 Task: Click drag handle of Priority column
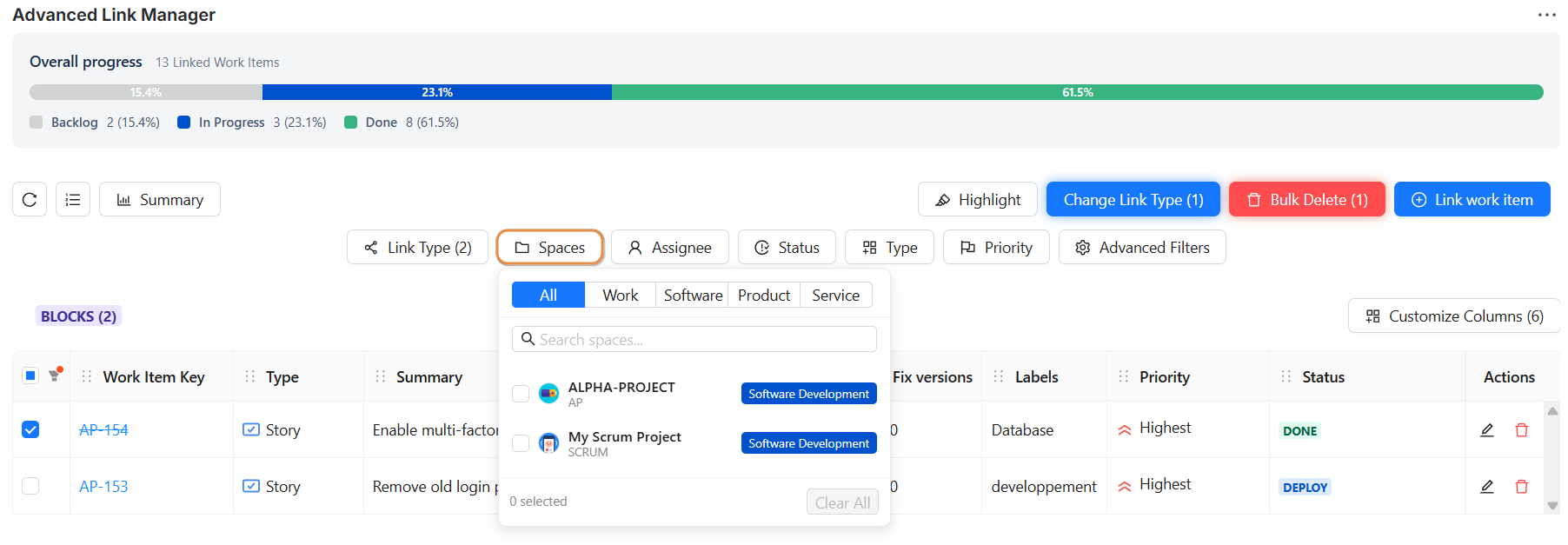pyautogui.click(x=1124, y=376)
